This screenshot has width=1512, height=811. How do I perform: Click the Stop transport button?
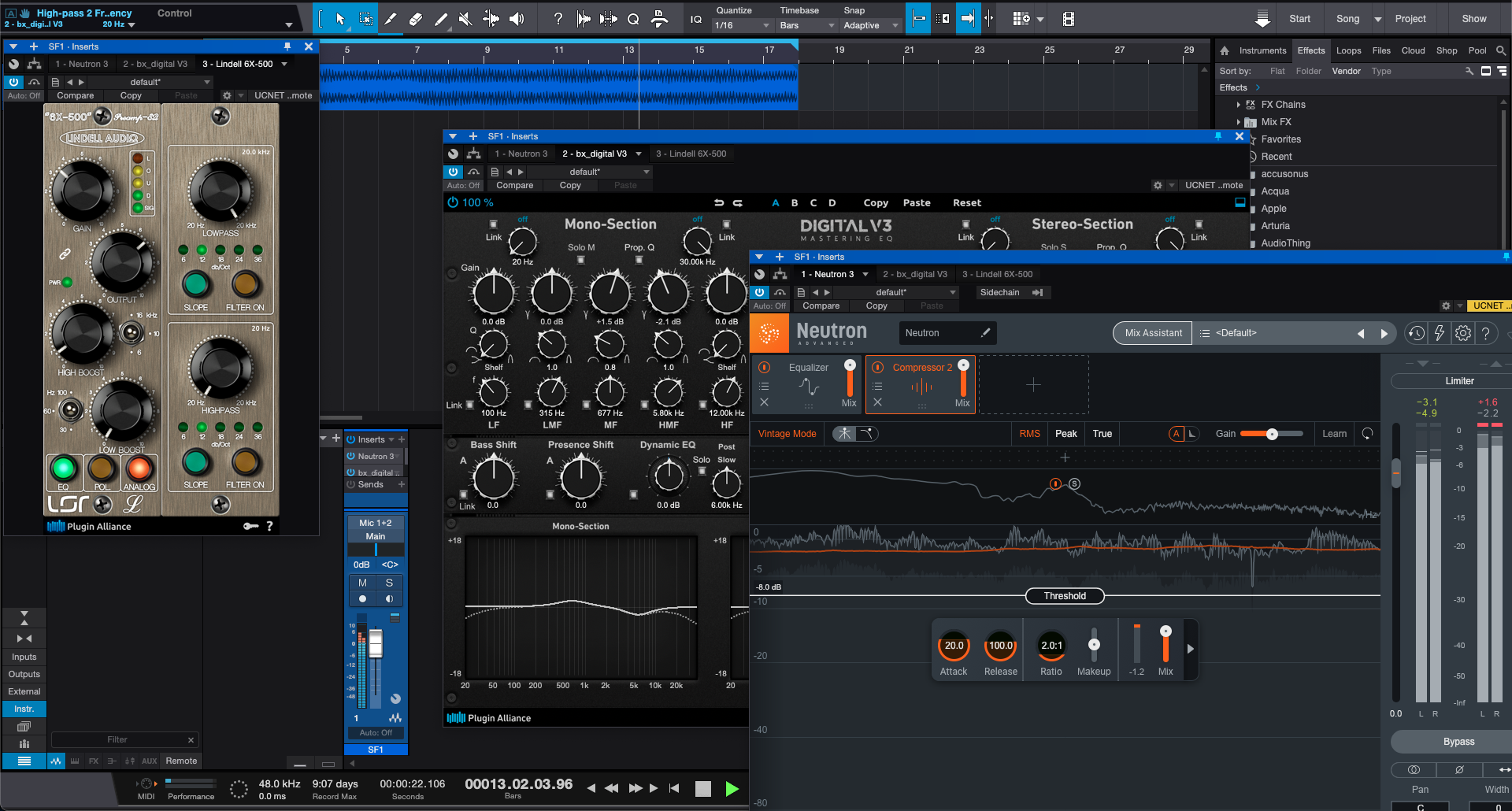(x=703, y=788)
